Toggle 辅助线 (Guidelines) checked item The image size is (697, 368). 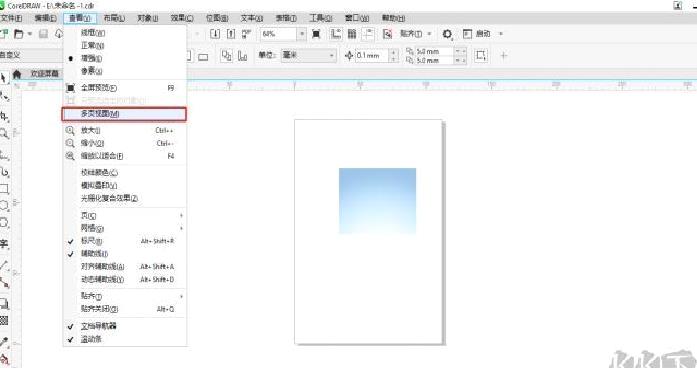click(124, 254)
